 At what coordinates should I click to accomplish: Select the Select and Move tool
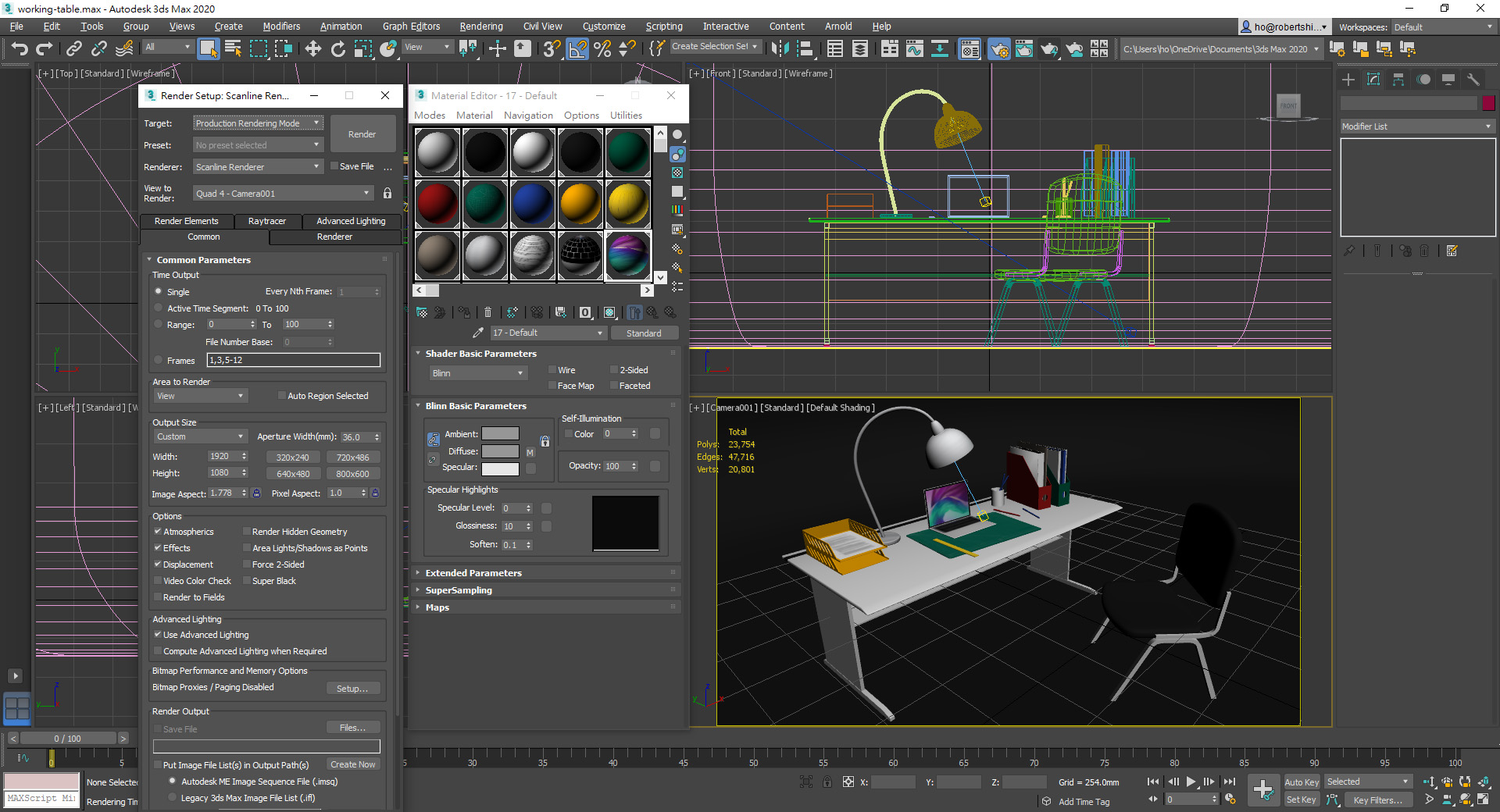pos(312,49)
